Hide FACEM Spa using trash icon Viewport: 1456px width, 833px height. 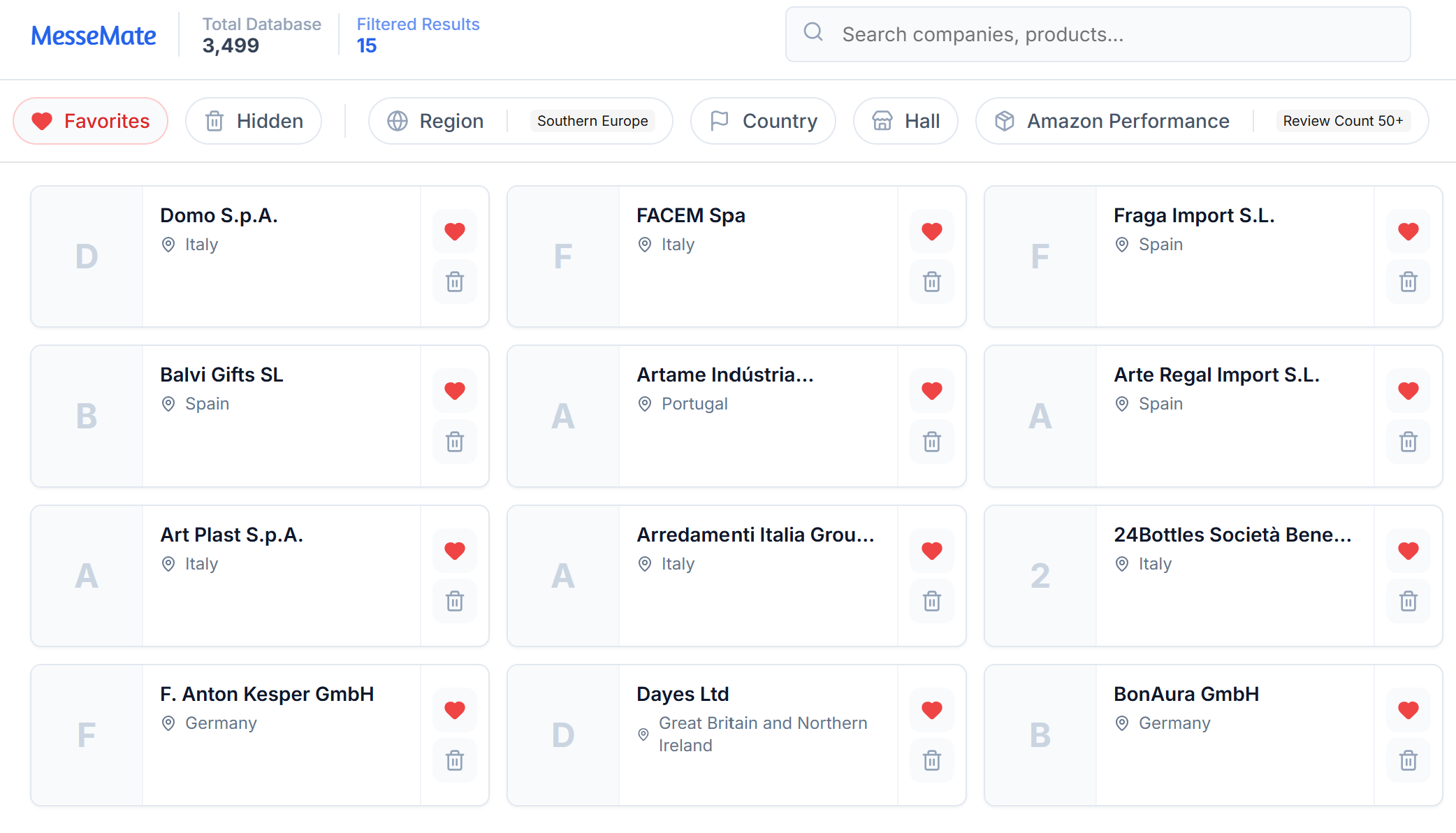click(931, 282)
